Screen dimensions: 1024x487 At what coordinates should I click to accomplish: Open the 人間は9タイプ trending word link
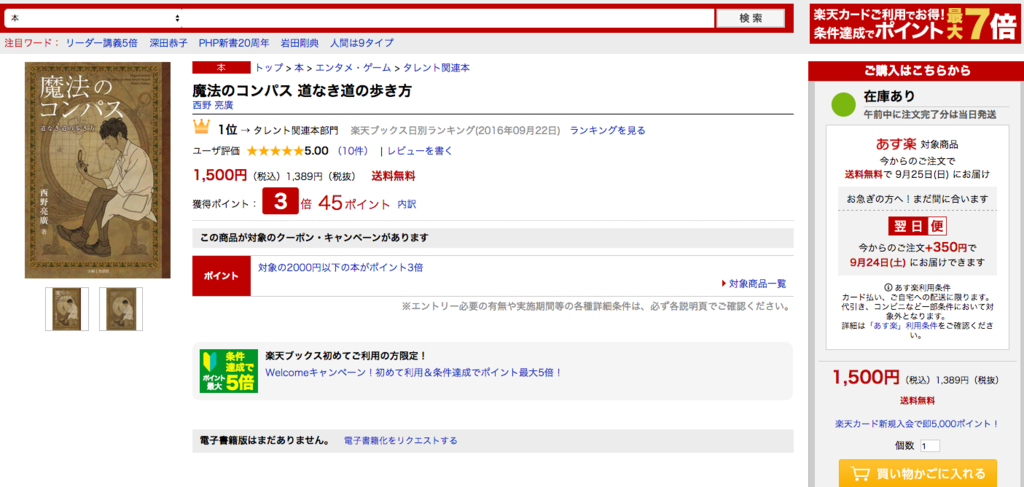pos(362,43)
